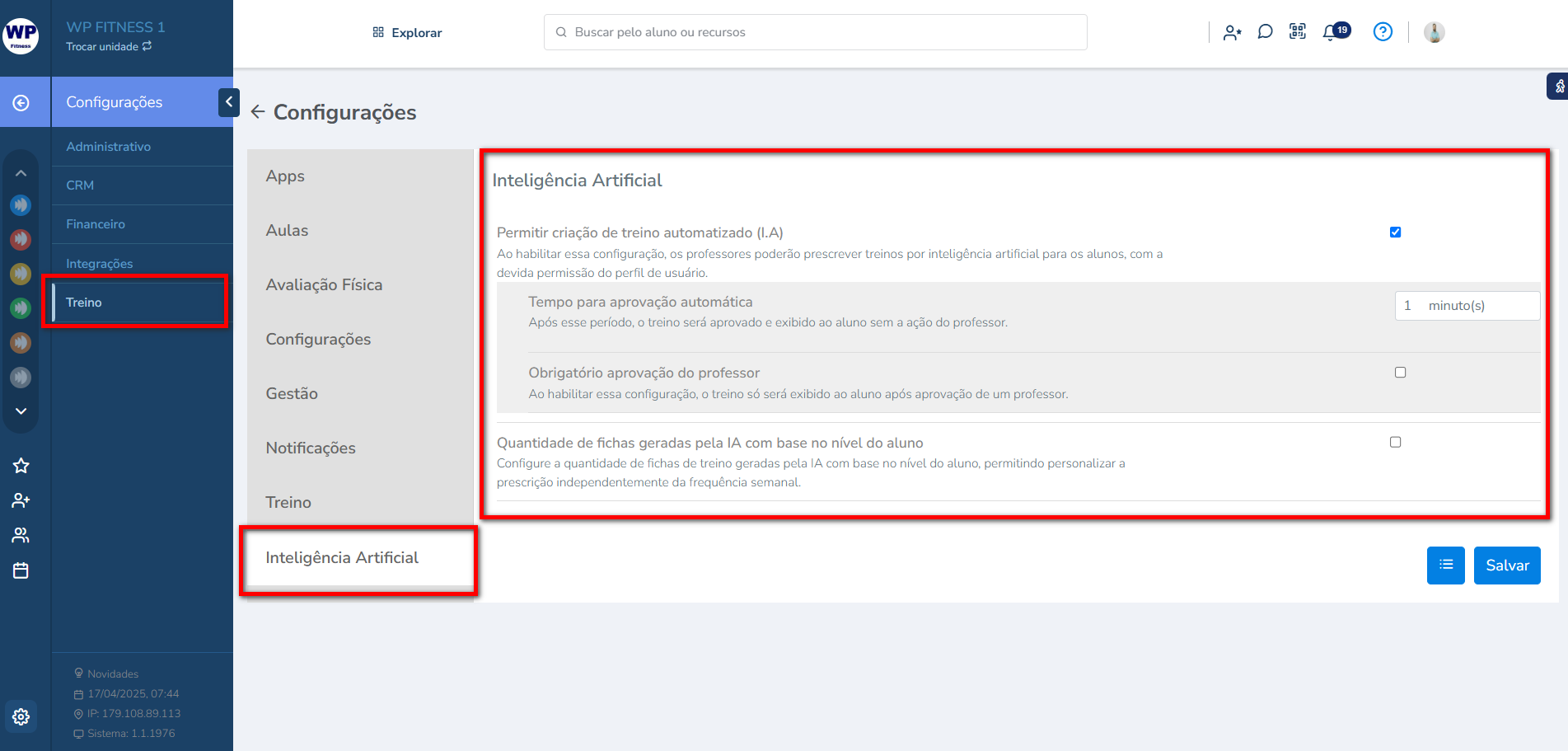This screenshot has width=1568, height=751.
Task: Click the QR code scanner icon
Action: pos(1298,32)
